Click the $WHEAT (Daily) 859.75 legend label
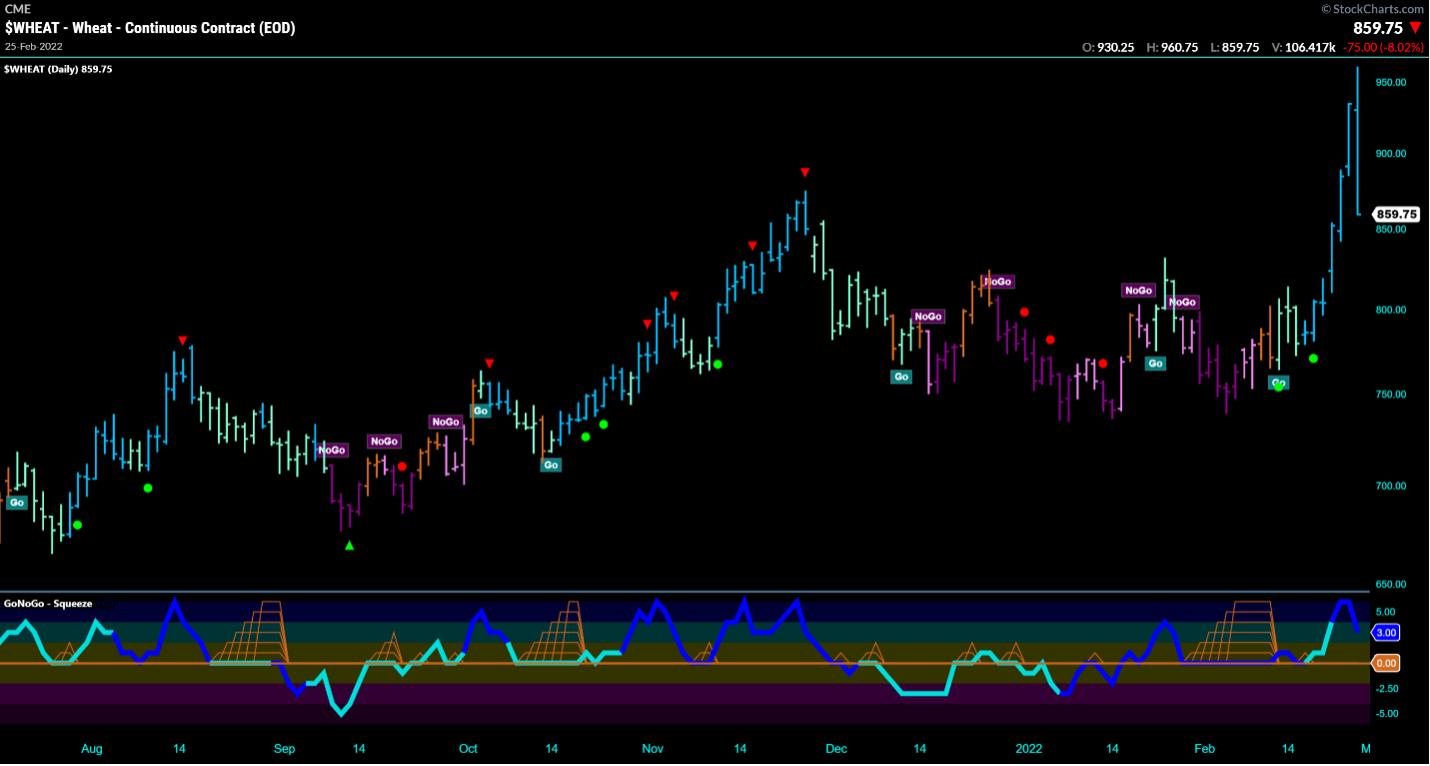The width and height of the screenshot is (1430, 766). pyautogui.click(x=58, y=69)
